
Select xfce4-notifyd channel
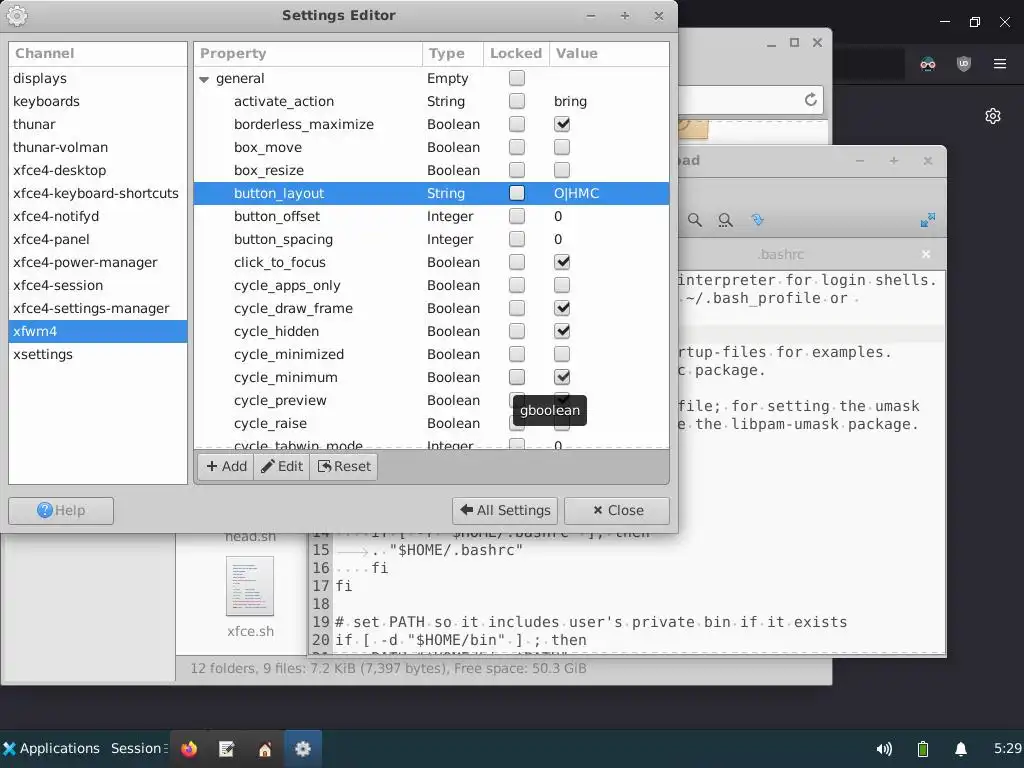98,216
